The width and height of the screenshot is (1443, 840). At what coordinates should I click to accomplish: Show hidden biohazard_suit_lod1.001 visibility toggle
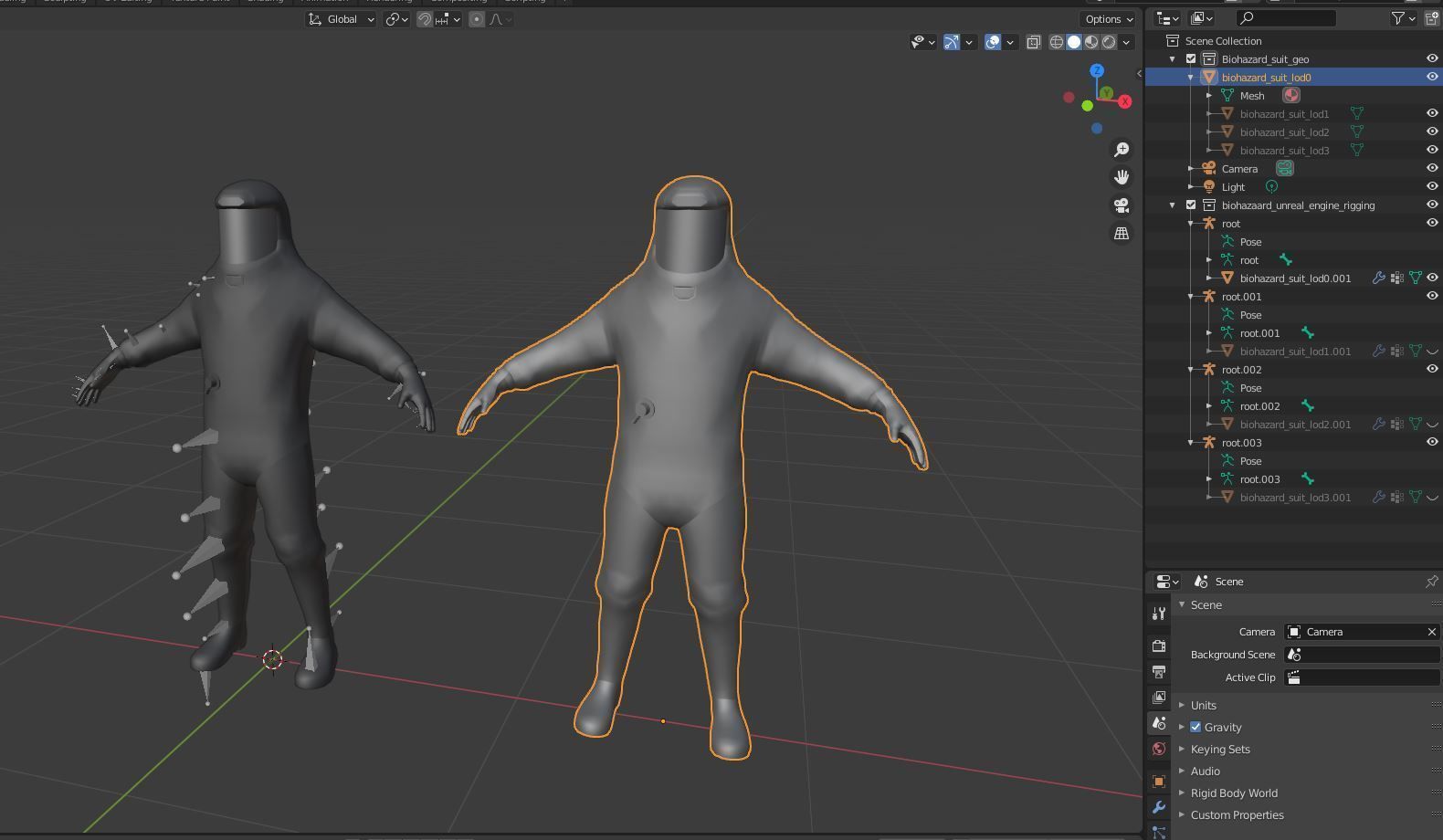click(x=1432, y=351)
